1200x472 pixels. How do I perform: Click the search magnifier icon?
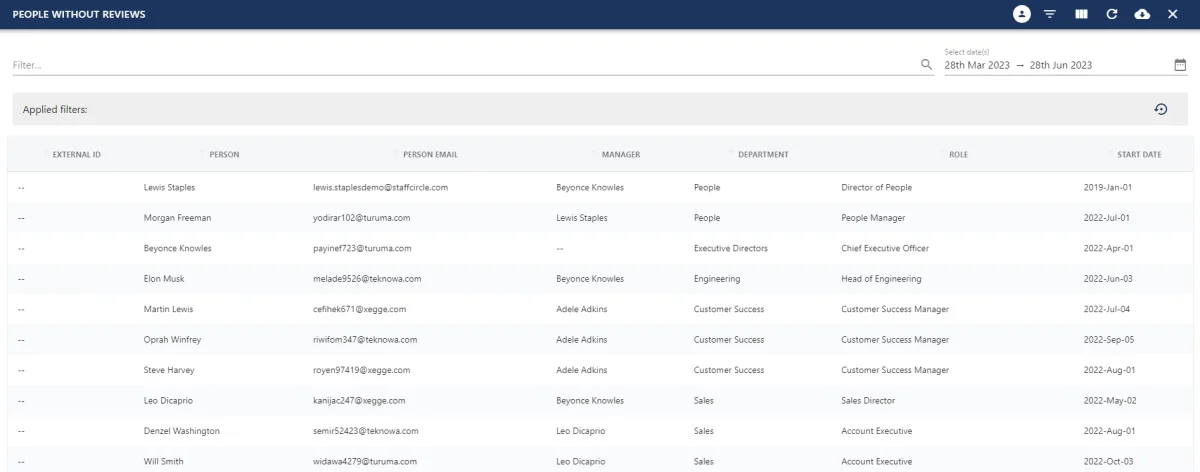[926, 64]
